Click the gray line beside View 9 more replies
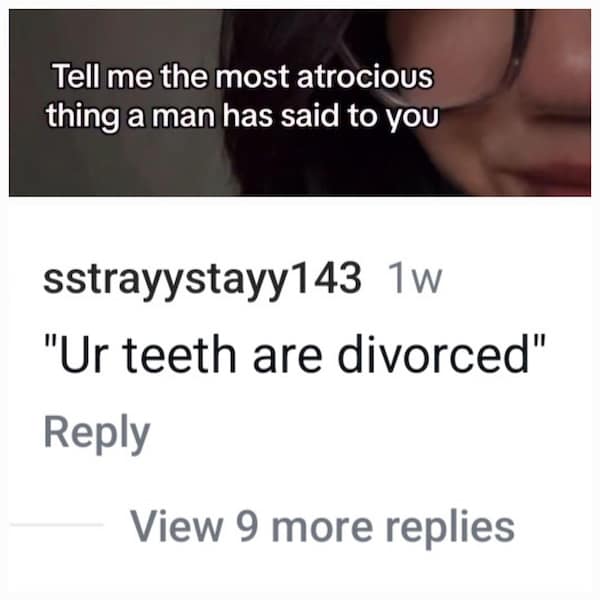Screen dimensions: 600x600 [57, 524]
